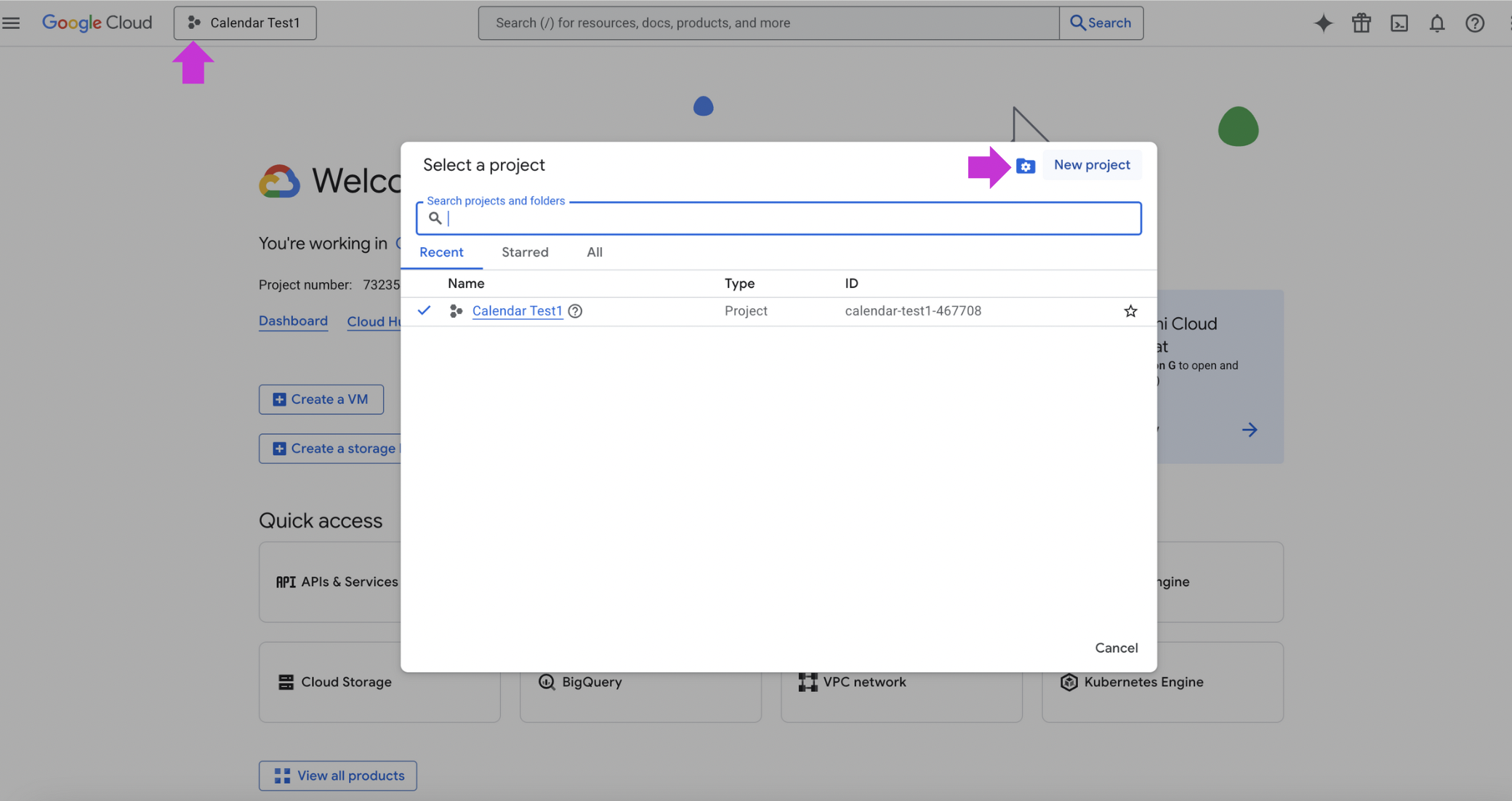Screen dimensions: 1512x801
Task: Click Cloud Storage card icon
Action: 286,682
